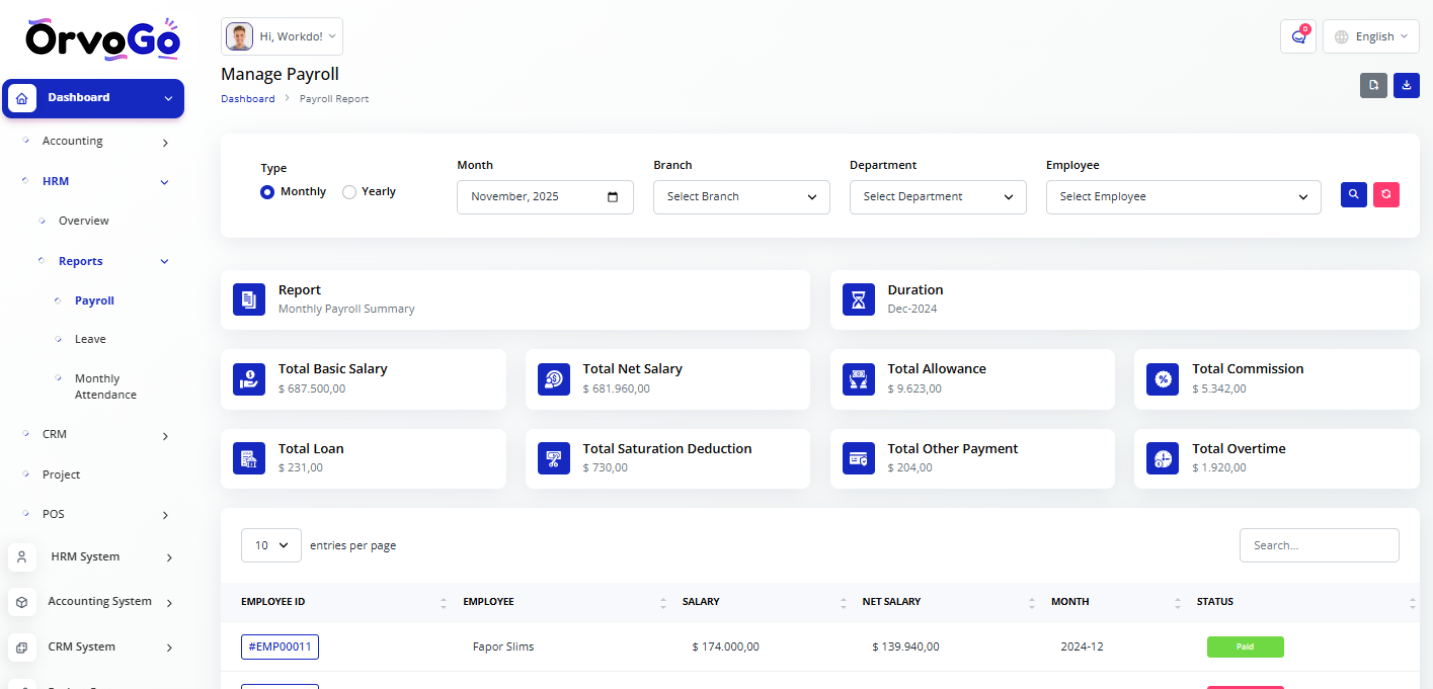Open the Select Department dropdown
Screen dimensions: 1433x689
[x=937, y=197]
